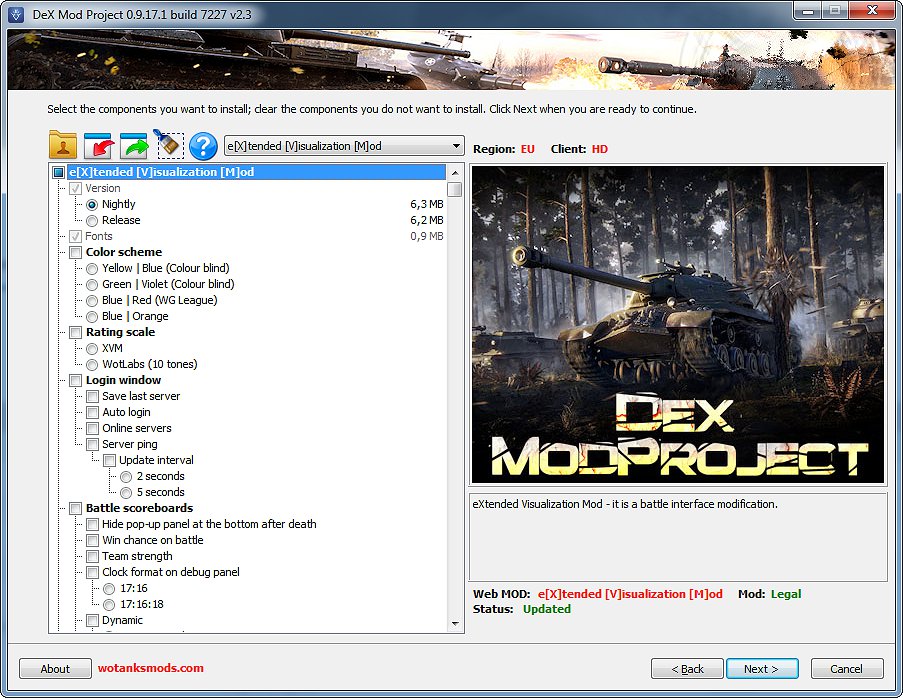
Task: Click the About button
Action: point(55,669)
